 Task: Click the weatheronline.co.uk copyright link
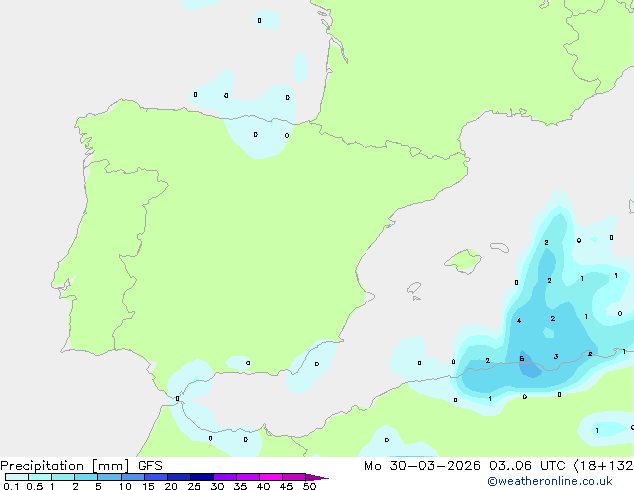click(550, 481)
